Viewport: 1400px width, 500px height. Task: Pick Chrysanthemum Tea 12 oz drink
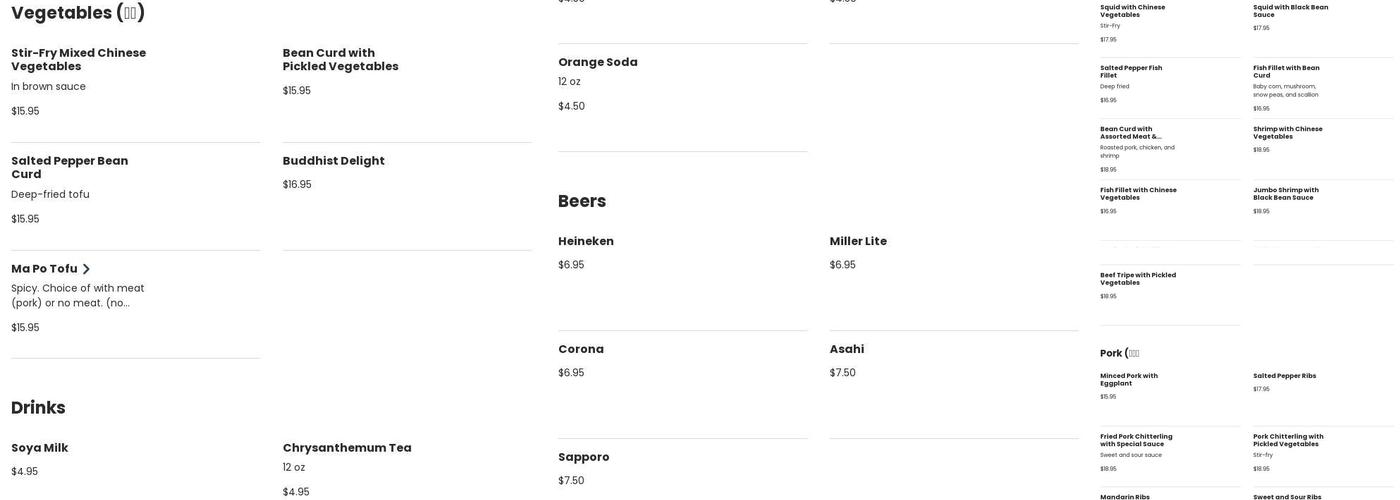346,448
